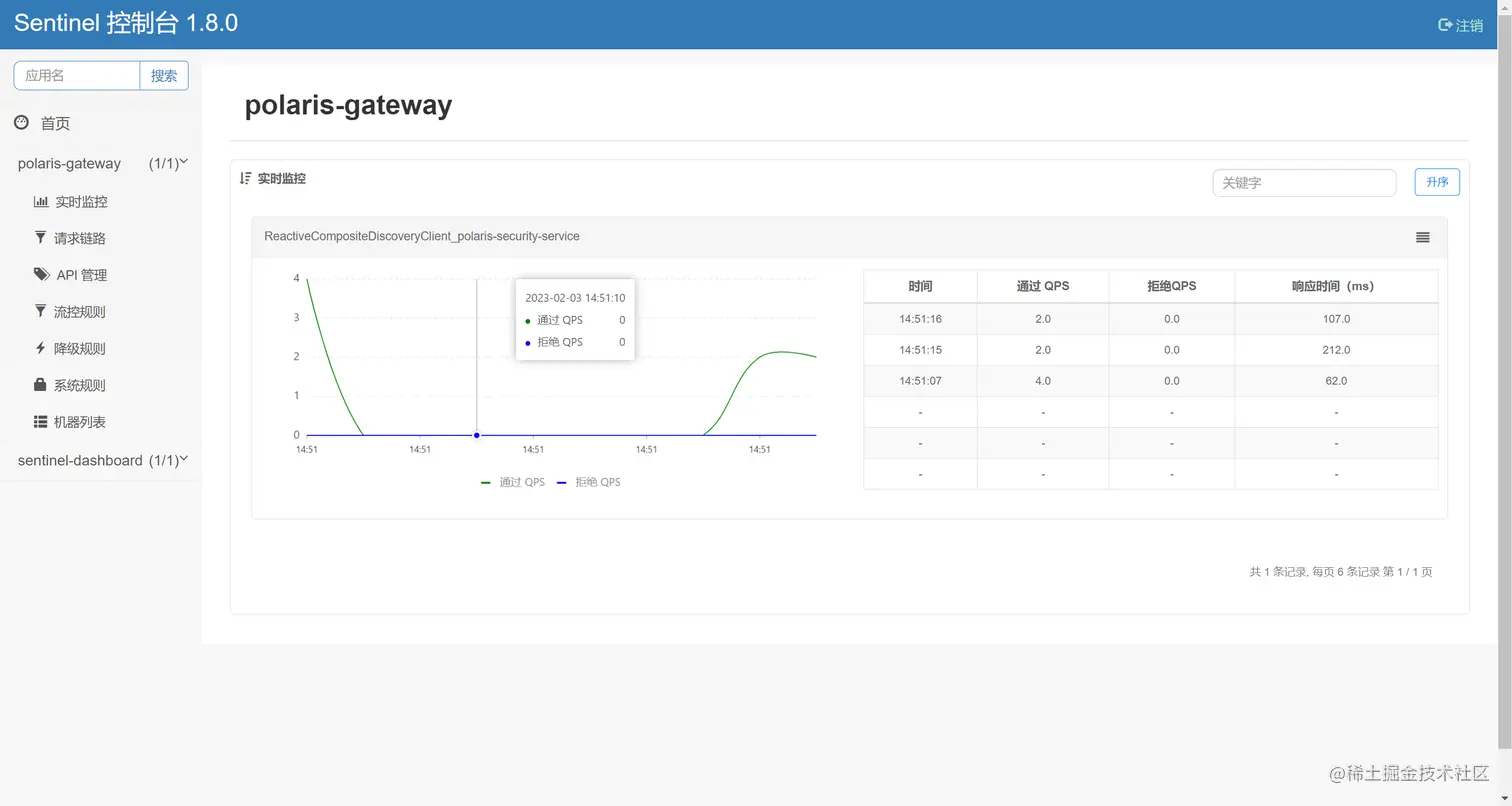Click the ReactiveCompositeDiscoveryClient_polaris-security-service resource name
Viewport: 1512px width, 806px height.
pyautogui.click(x=422, y=236)
